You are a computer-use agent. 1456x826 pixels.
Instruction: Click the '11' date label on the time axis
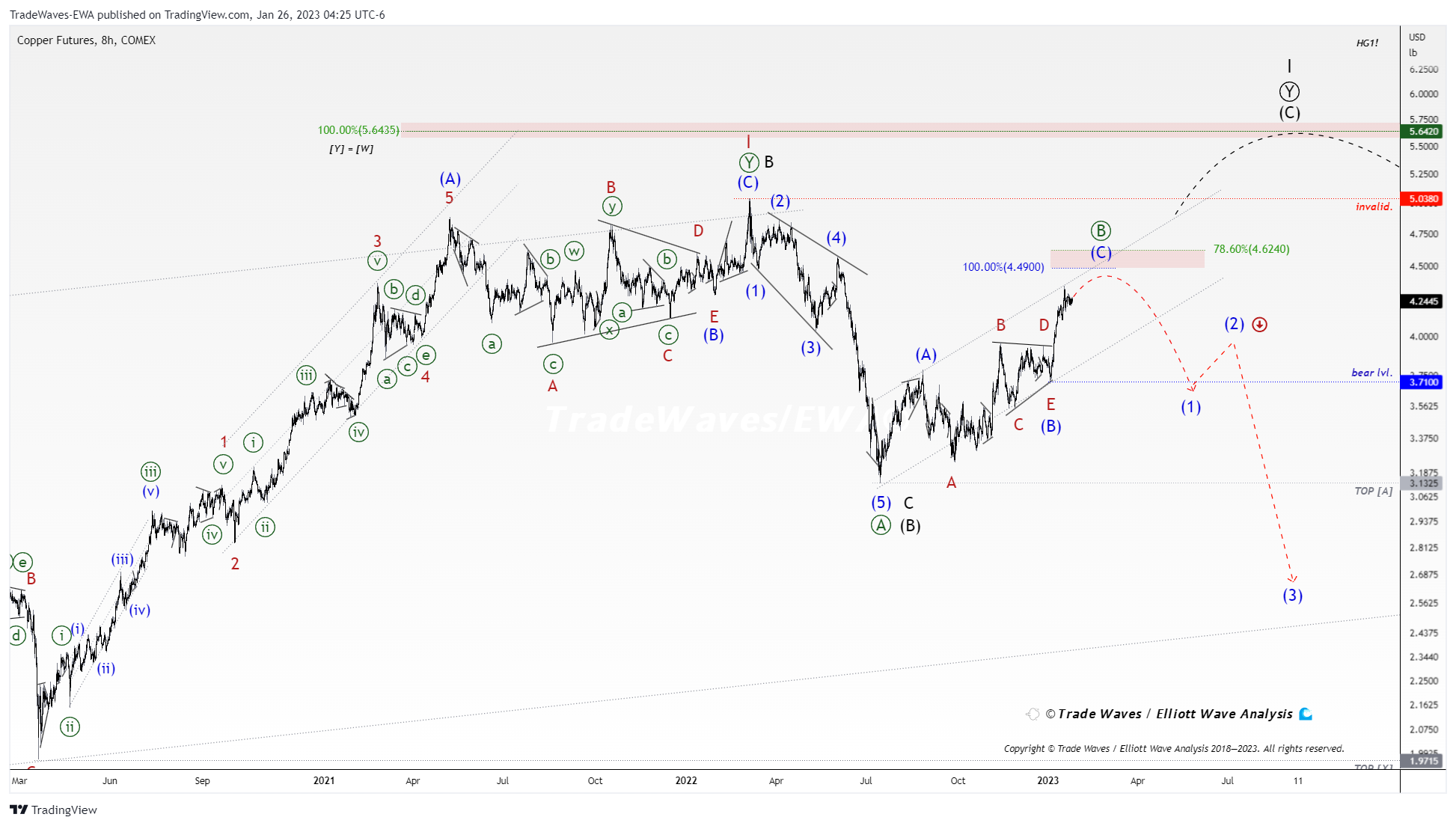tap(1298, 781)
